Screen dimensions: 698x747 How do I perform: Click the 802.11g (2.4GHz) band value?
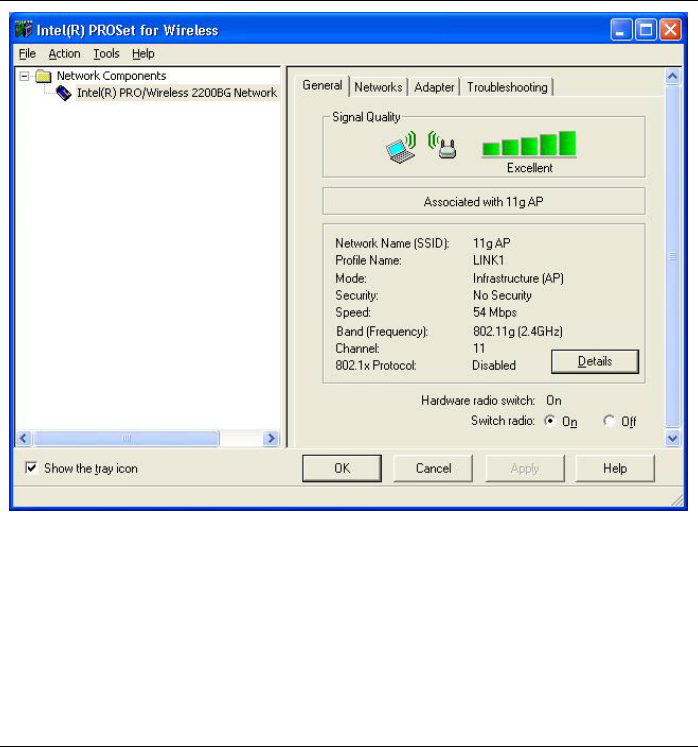tap(517, 331)
